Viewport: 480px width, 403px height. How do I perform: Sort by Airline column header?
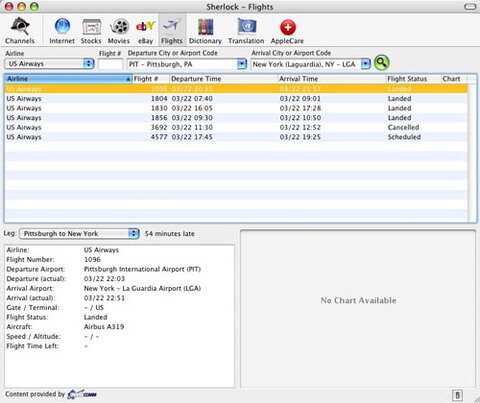coord(68,79)
